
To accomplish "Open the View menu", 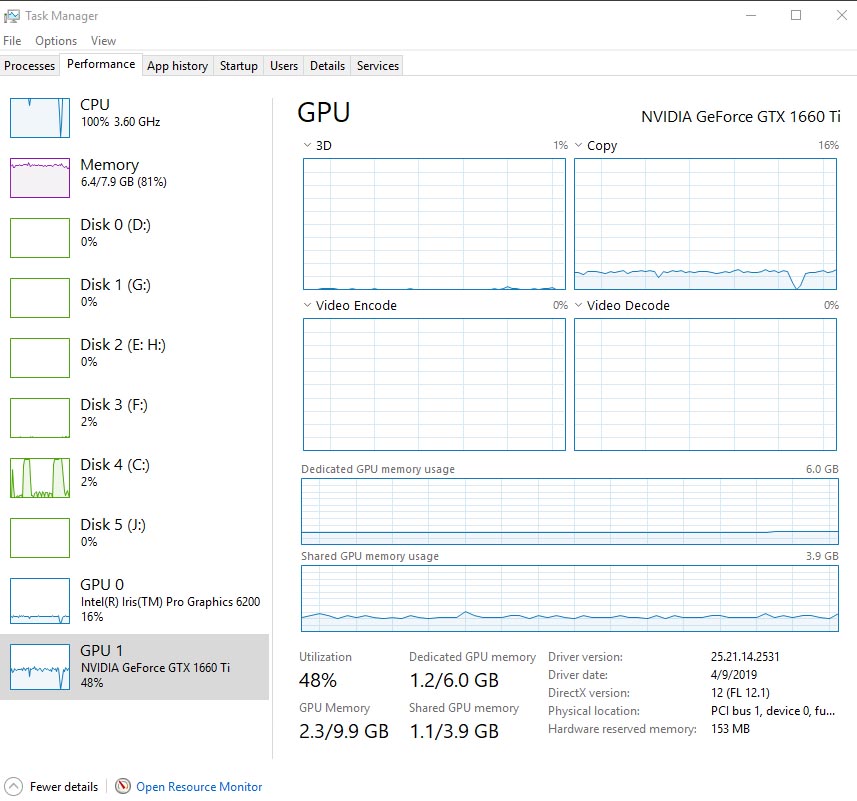I will [103, 41].
